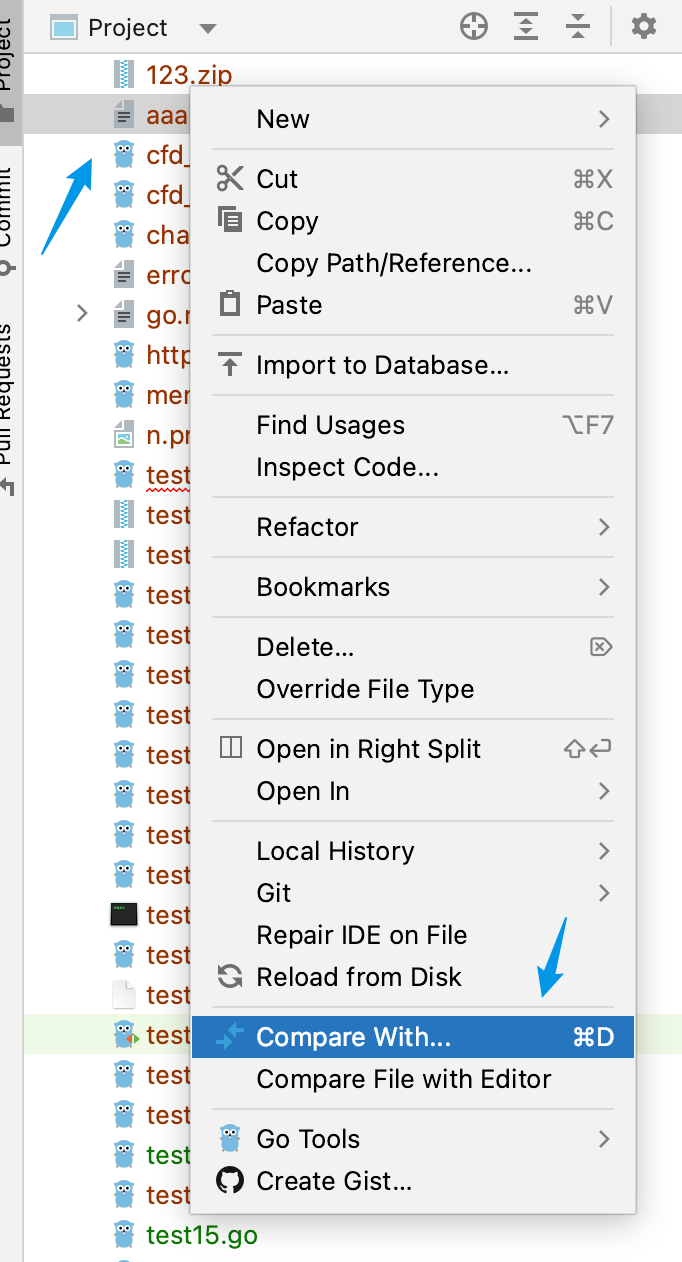The image size is (682, 1262).
Task: Open the Git submenu
Action: [x=412, y=893]
